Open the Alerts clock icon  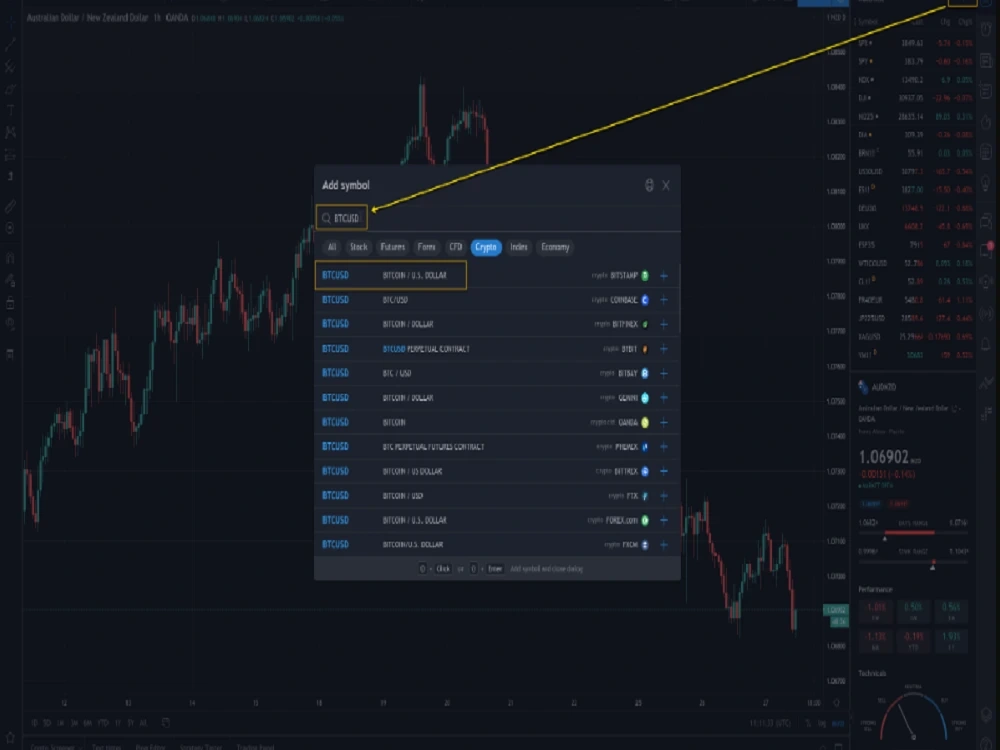[990, 30]
